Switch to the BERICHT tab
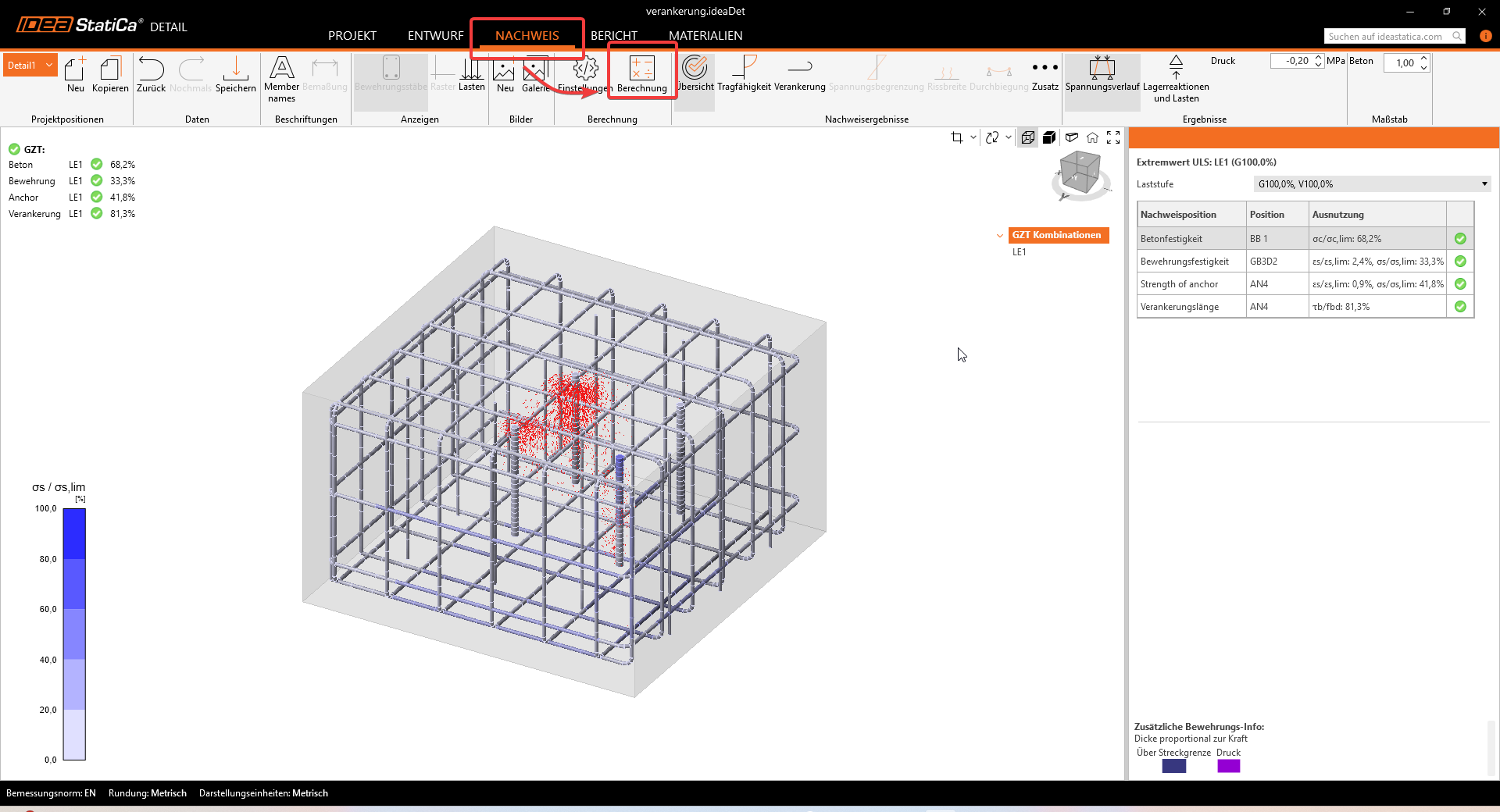1500x812 pixels. [613, 36]
